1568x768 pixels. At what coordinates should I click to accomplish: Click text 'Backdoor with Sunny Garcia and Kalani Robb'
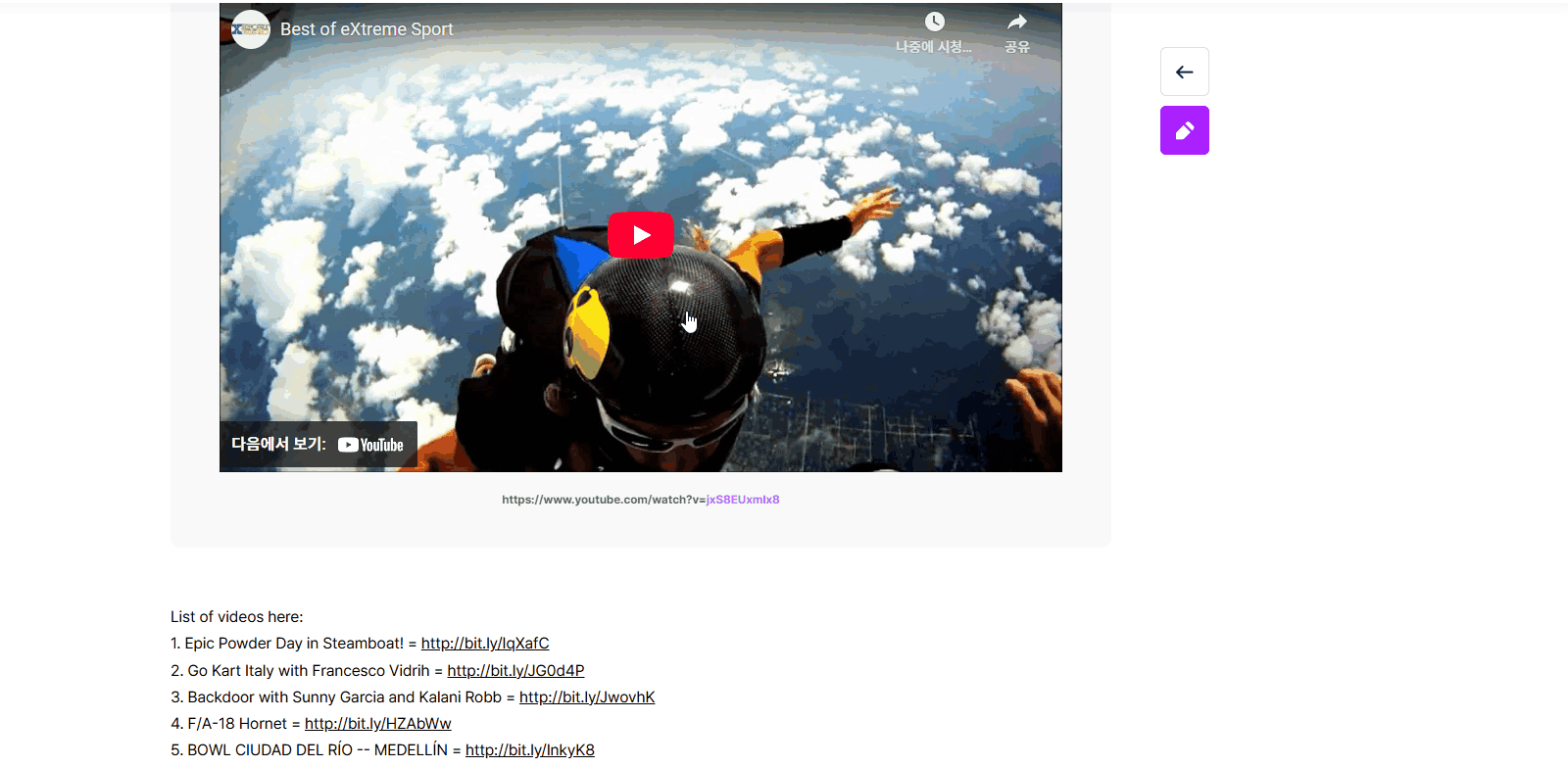(345, 697)
